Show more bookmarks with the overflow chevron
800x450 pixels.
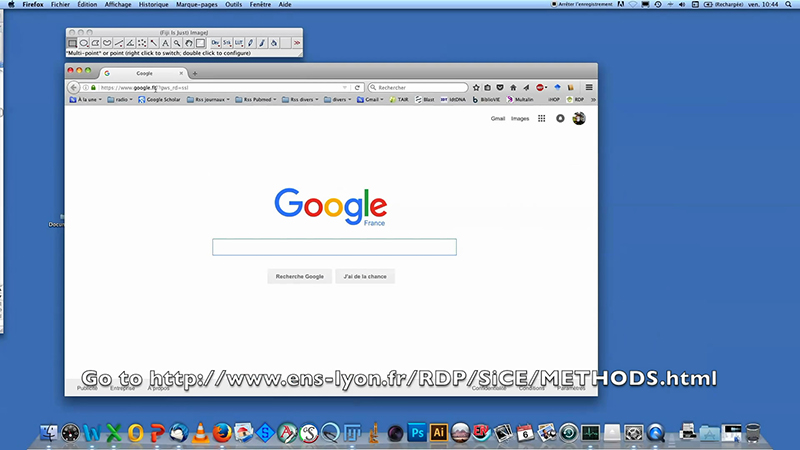coord(593,99)
